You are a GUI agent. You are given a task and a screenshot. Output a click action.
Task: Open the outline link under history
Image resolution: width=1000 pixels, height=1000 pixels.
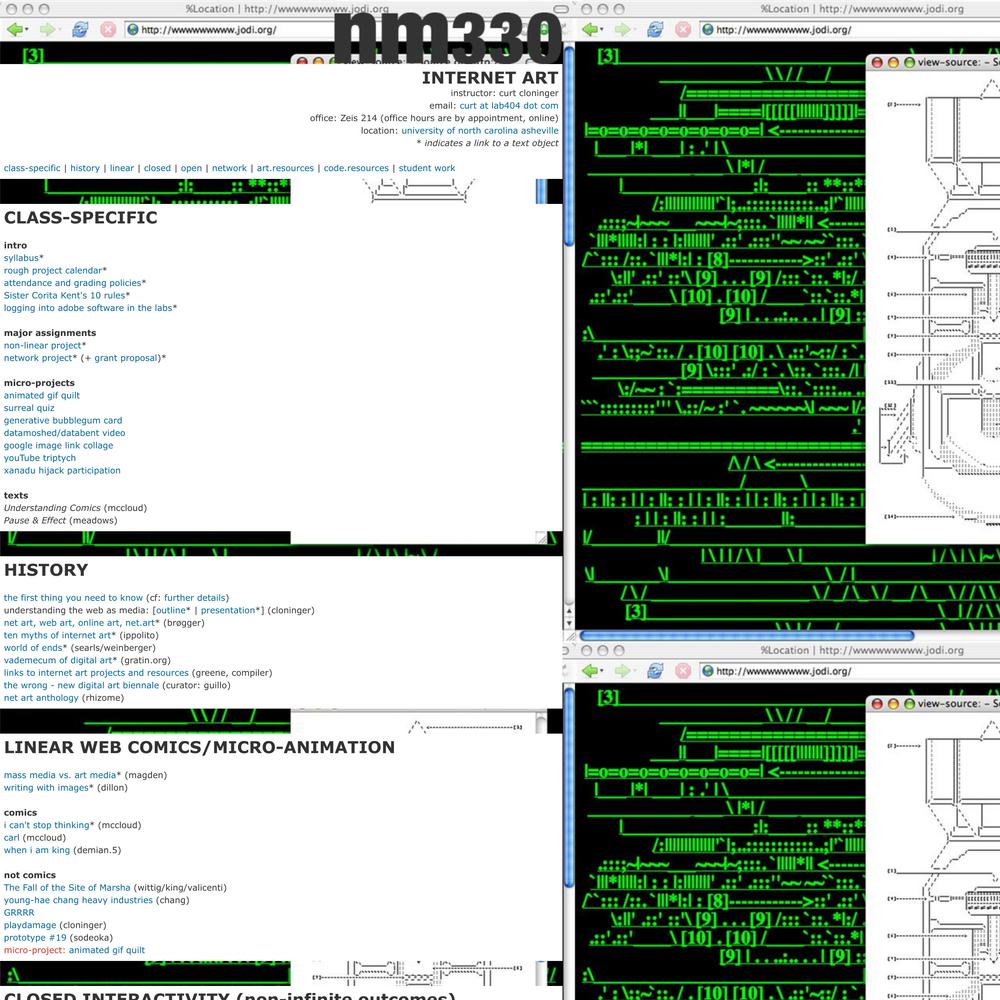click(173, 610)
